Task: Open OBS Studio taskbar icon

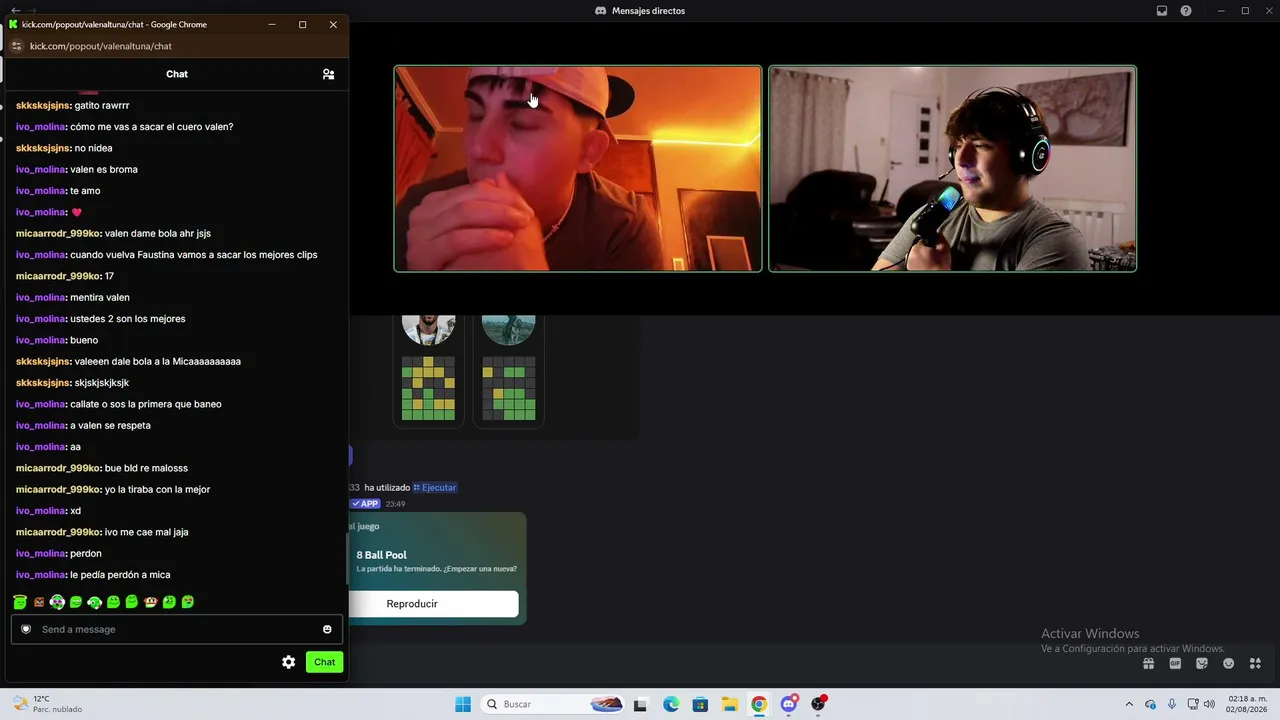Action: tap(819, 704)
